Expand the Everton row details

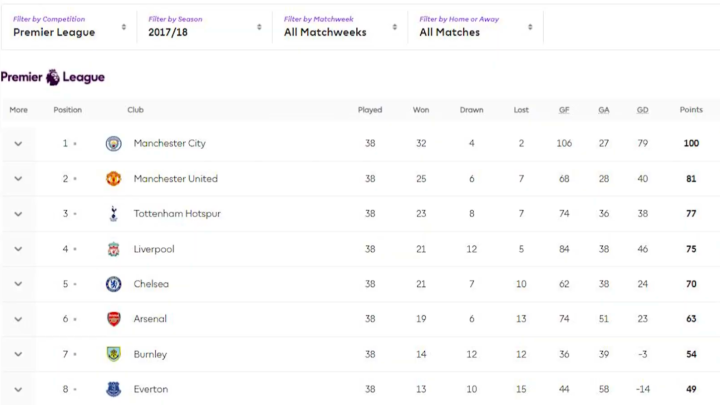coord(18,389)
